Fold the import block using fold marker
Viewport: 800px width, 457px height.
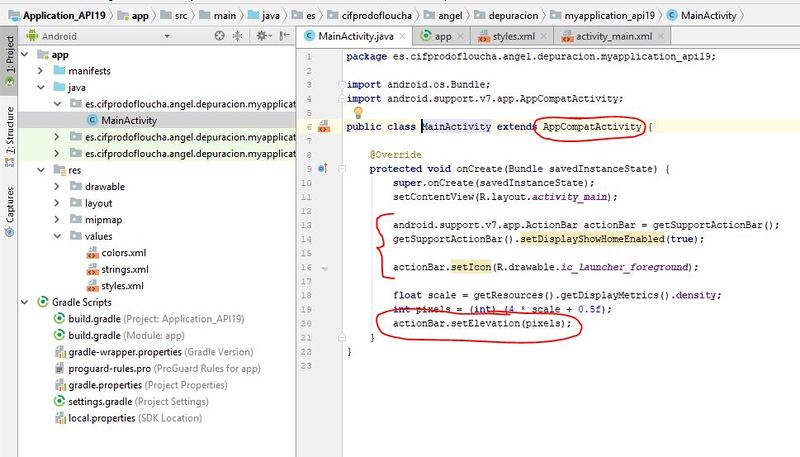342,84
